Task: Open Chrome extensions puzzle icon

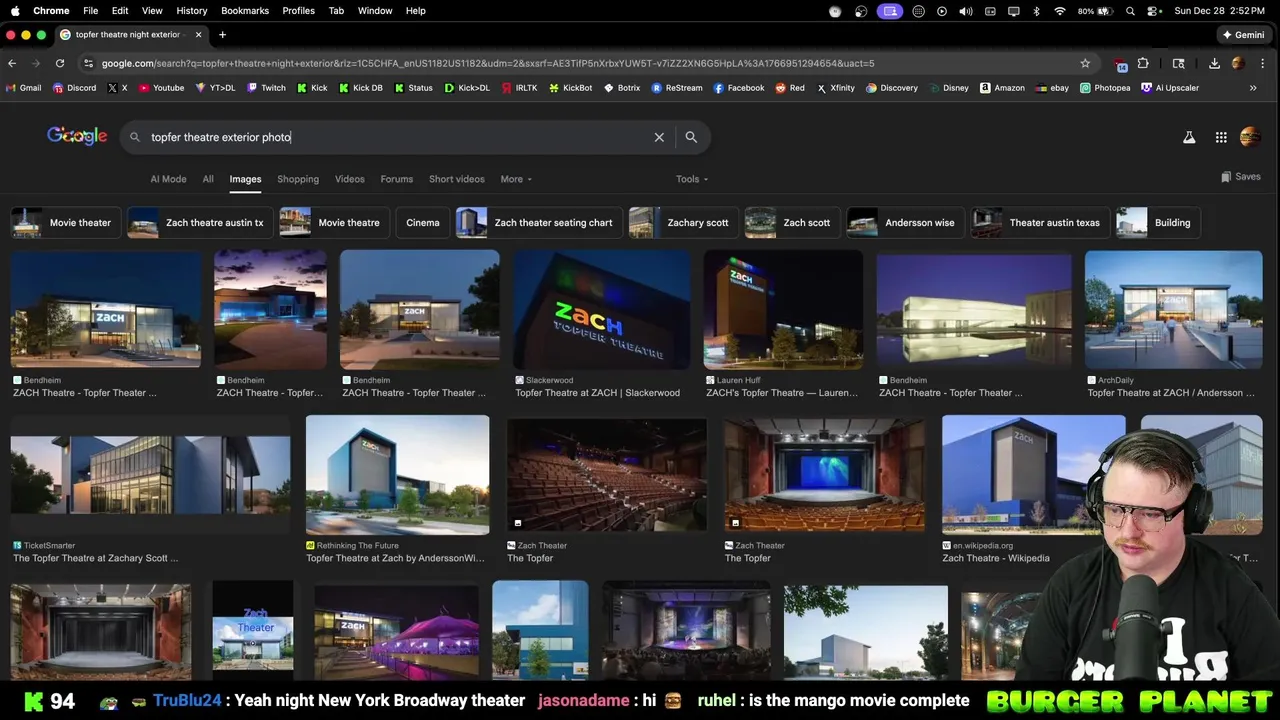Action: (x=1143, y=63)
